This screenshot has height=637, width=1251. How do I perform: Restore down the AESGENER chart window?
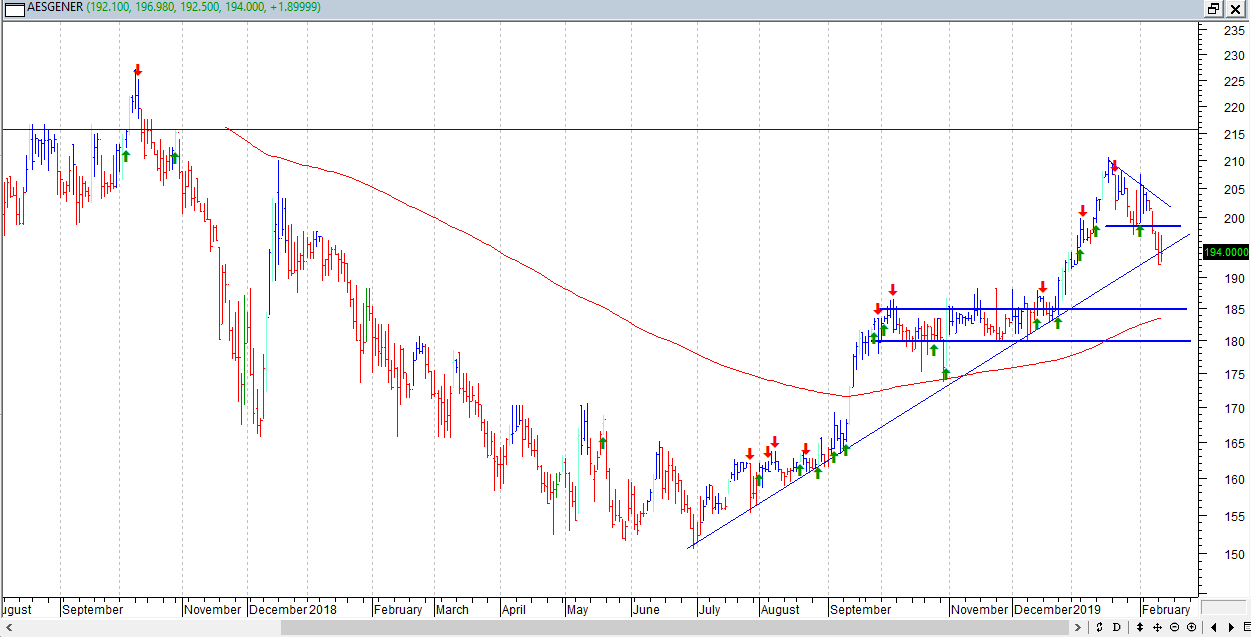tap(1214, 8)
